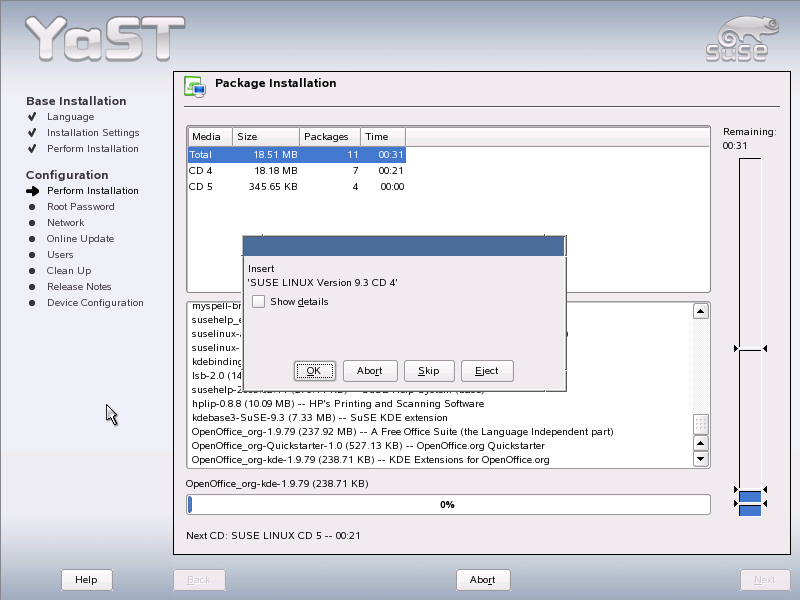Screen dimensions: 800x600
Task: Click the package progress bar showing 0%
Action: click(448, 505)
